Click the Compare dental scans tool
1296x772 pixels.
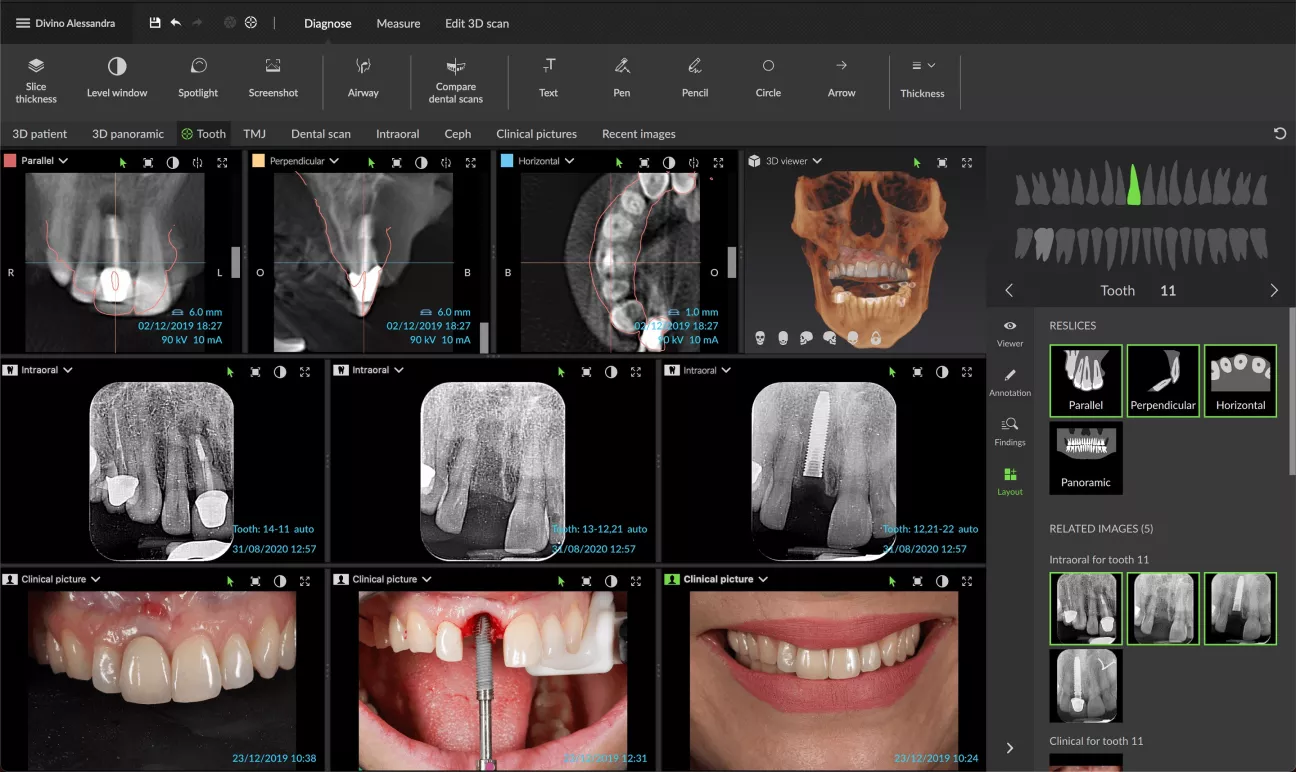pyautogui.click(x=456, y=80)
